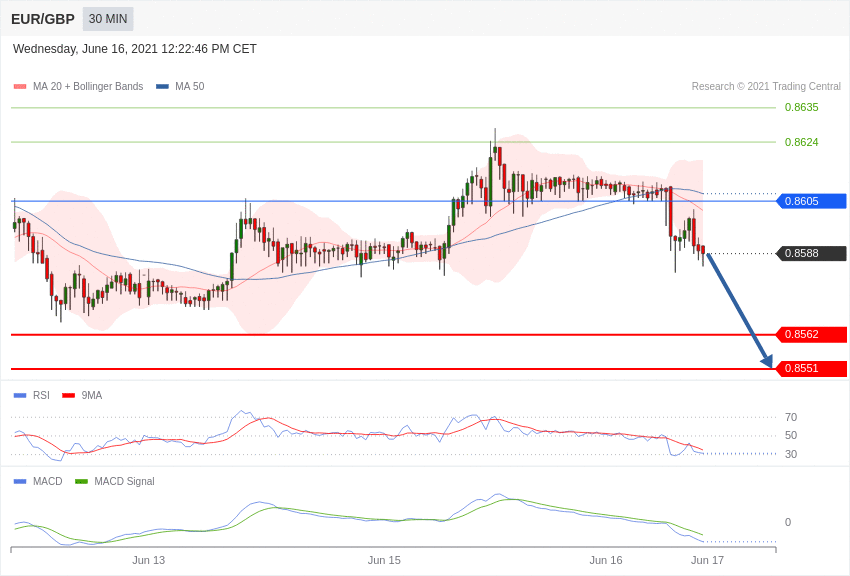Click the MA 20 + Bollinger Bands legend
Screen dimensions: 850x576
tap(88, 86)
